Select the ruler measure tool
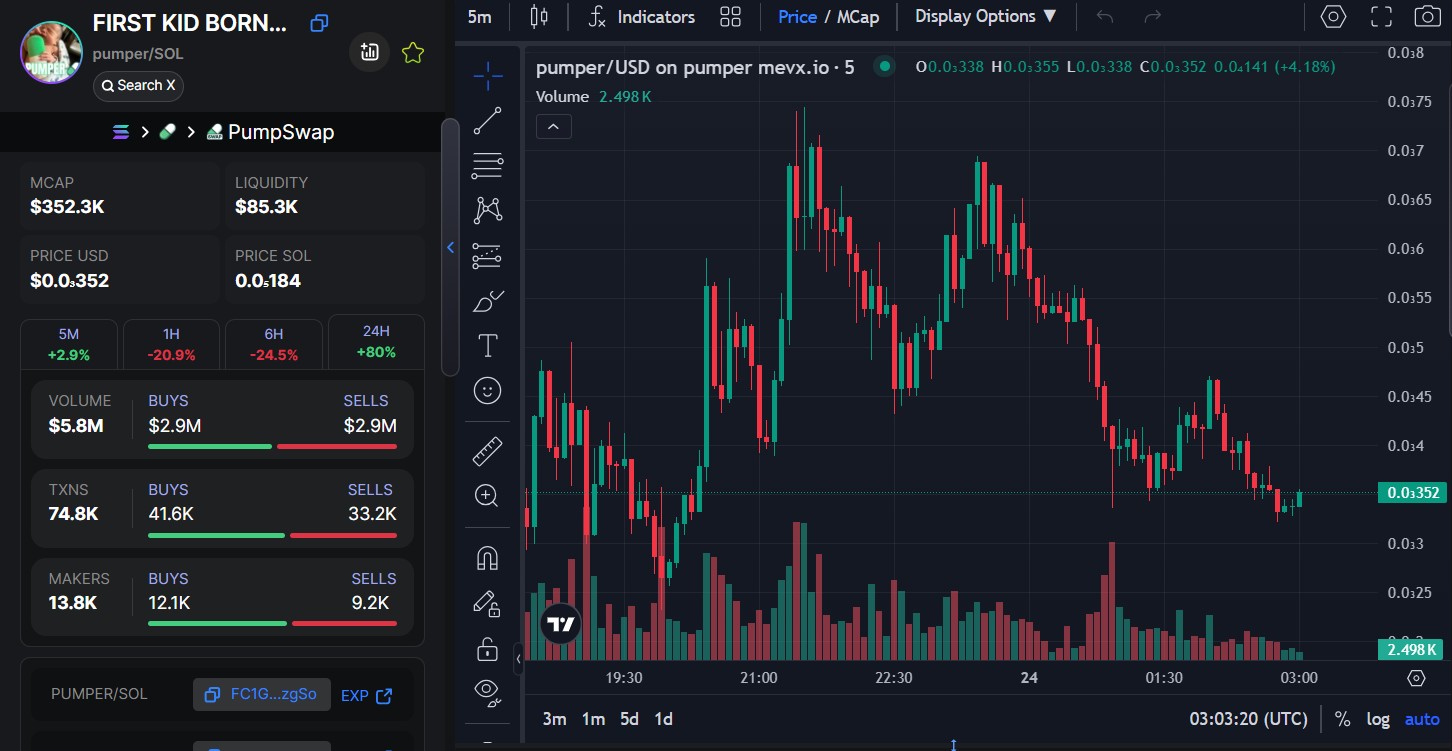 point(488,452)
